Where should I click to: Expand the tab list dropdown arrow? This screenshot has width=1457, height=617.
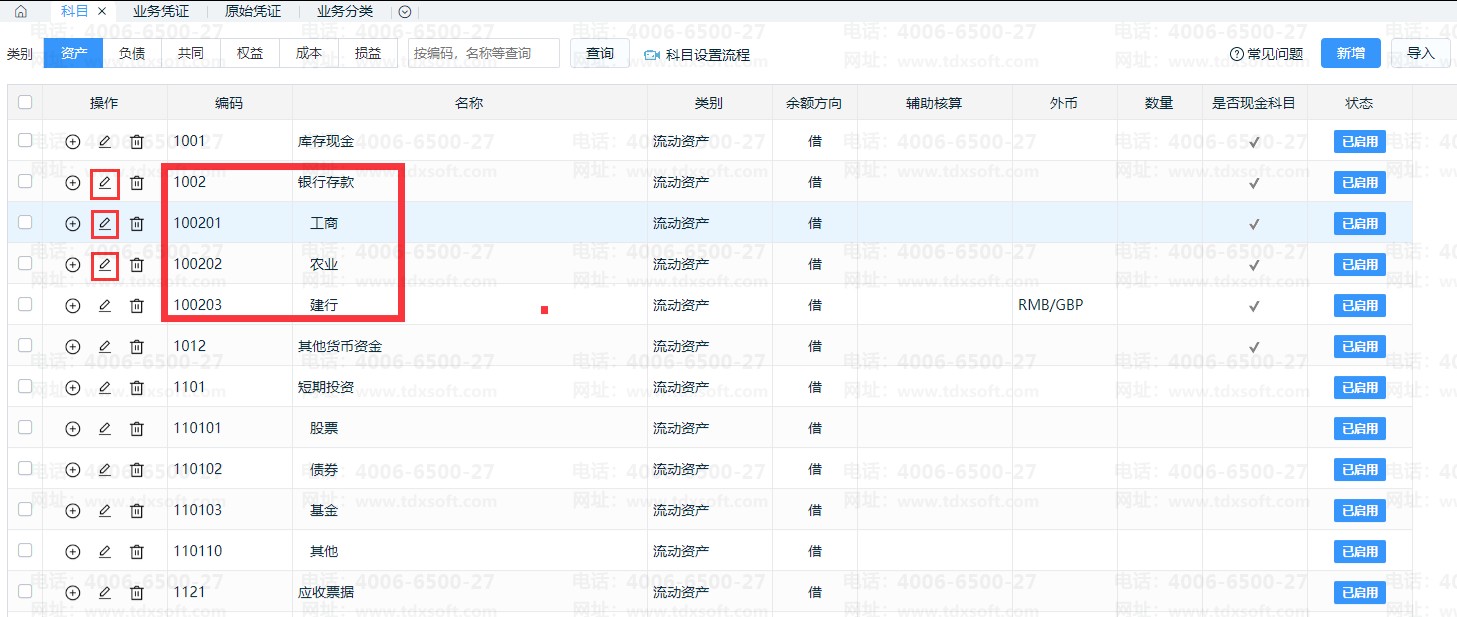(404, 12)
